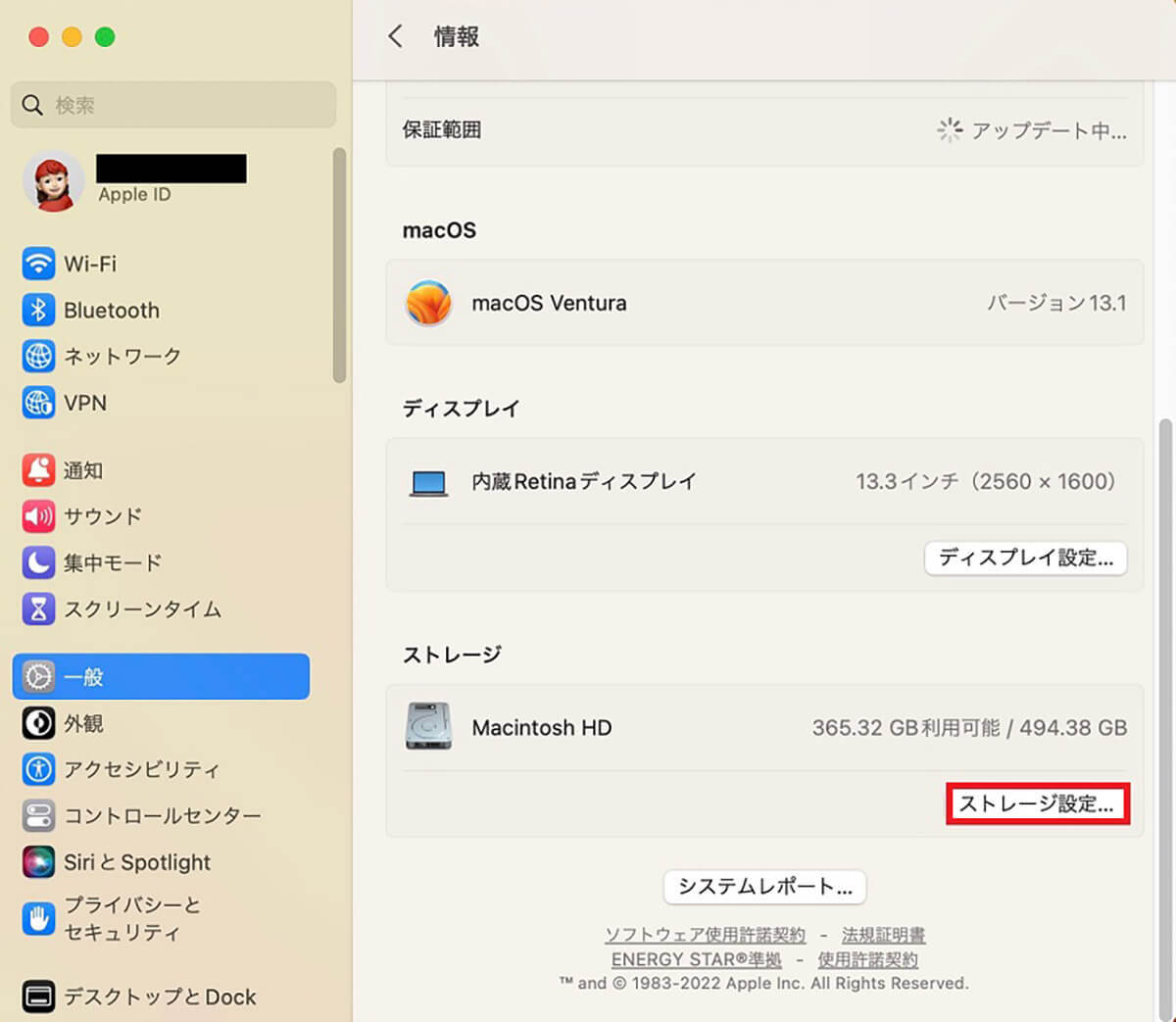
Task: Click the macOS Ventura logo icon
Action: [x=429, y=303]
